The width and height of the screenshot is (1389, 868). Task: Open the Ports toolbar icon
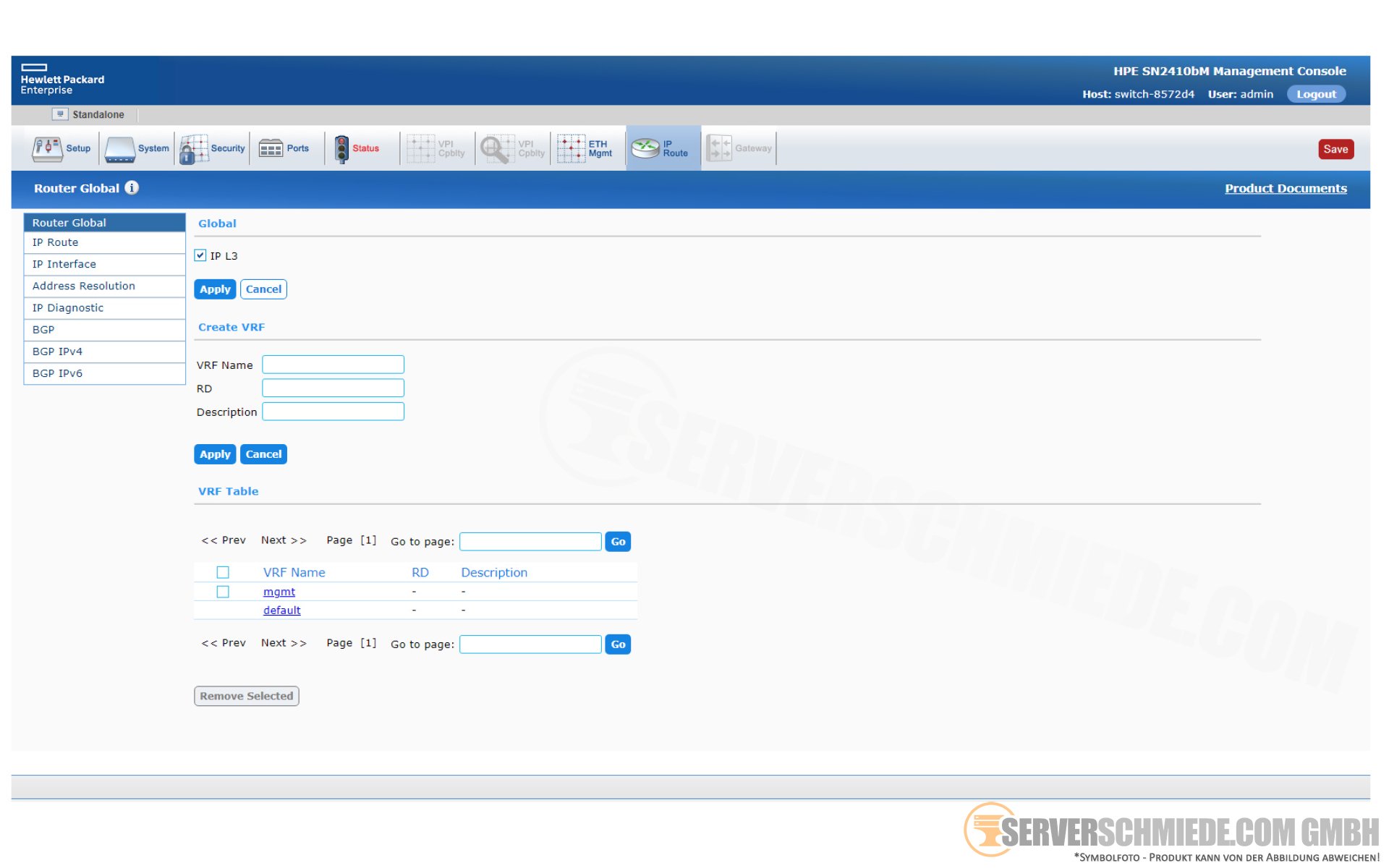pyautogui.click(x=271, y=148)
